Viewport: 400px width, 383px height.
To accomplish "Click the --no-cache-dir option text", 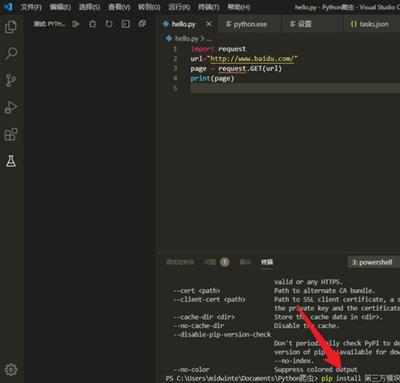I will point(199,325).
